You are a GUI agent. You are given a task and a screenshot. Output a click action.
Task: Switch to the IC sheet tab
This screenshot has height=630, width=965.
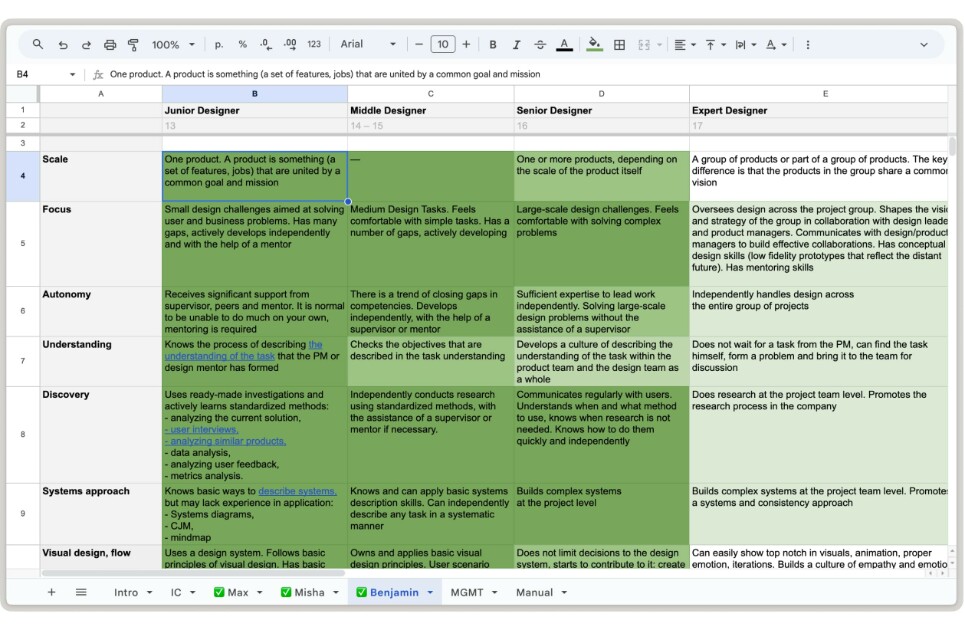coord(176,592)
